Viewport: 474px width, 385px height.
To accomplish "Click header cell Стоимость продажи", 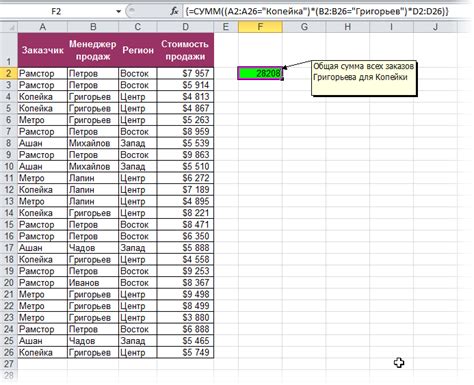I will click(x=185, y=50).
